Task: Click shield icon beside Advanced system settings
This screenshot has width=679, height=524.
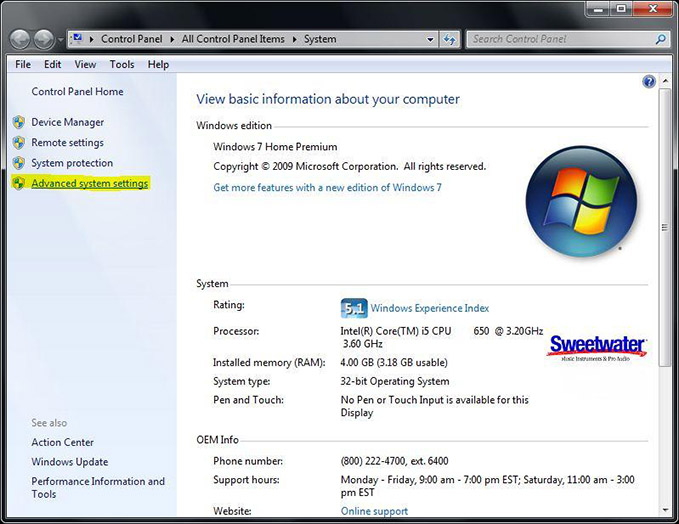Action: pyautogui.click(x=19, y=183)
